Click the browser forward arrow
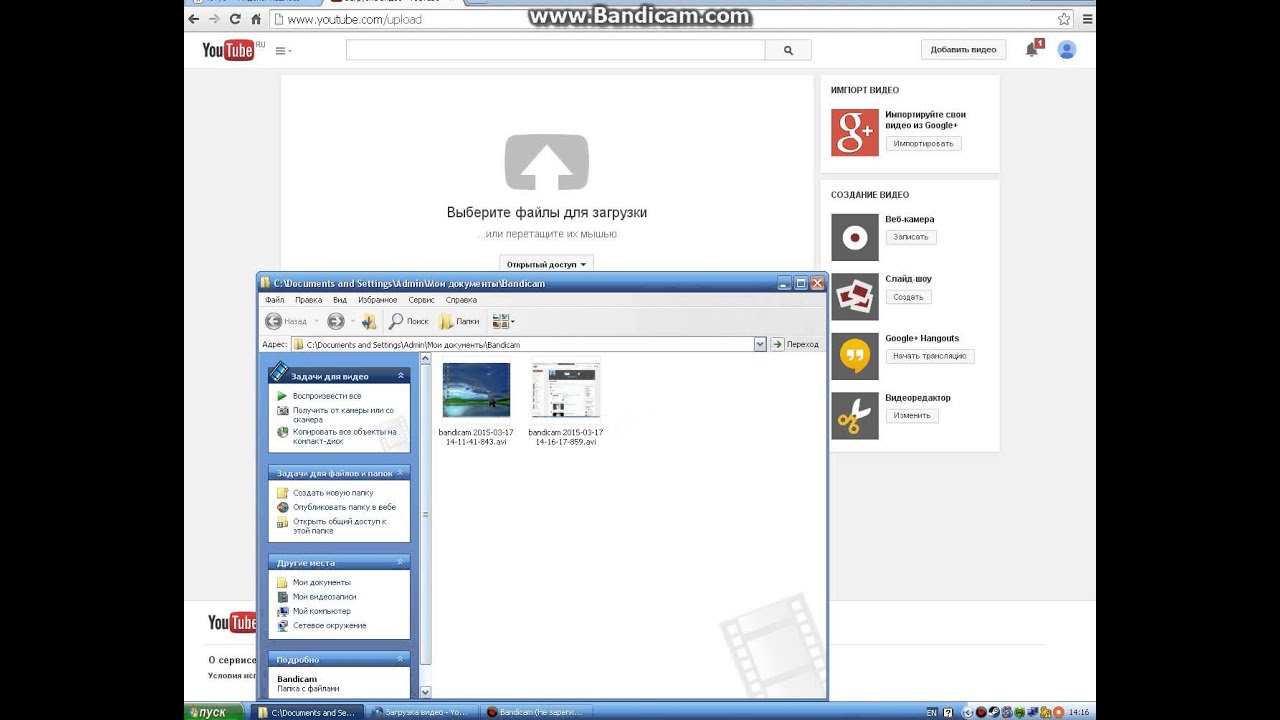 (x=214, y=19)
